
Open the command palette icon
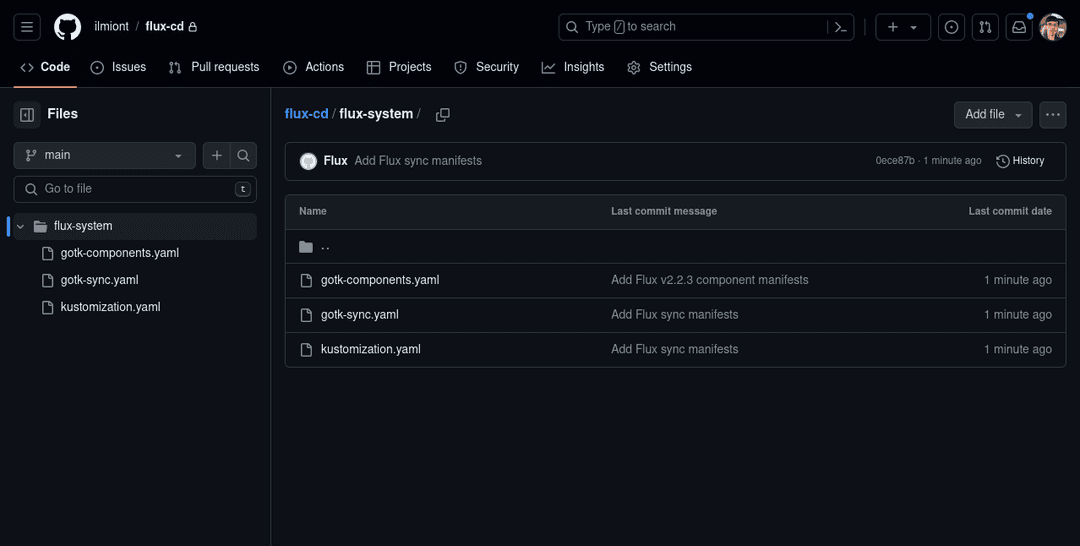pos(841,27)
